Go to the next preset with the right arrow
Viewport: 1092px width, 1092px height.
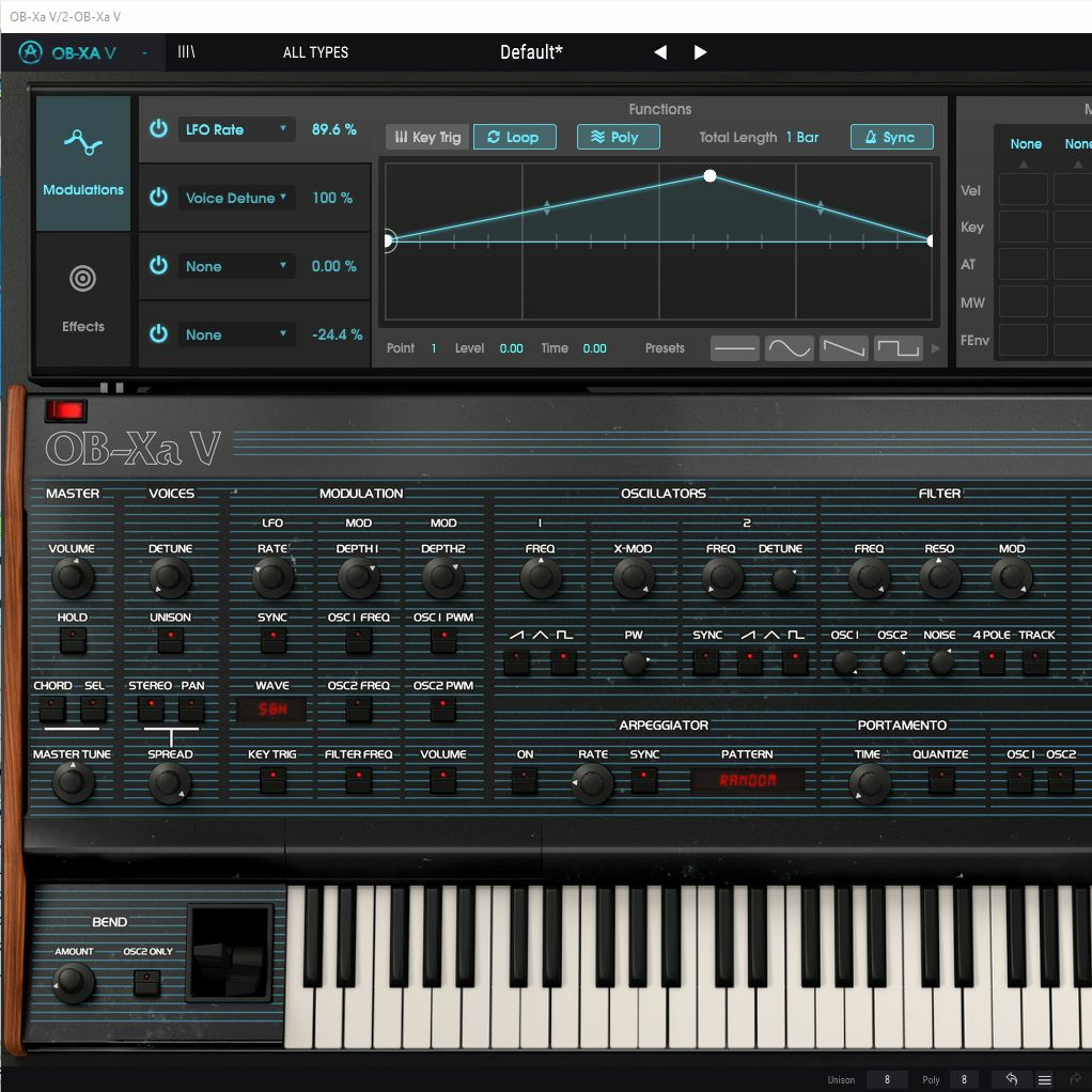coord(700,52)
